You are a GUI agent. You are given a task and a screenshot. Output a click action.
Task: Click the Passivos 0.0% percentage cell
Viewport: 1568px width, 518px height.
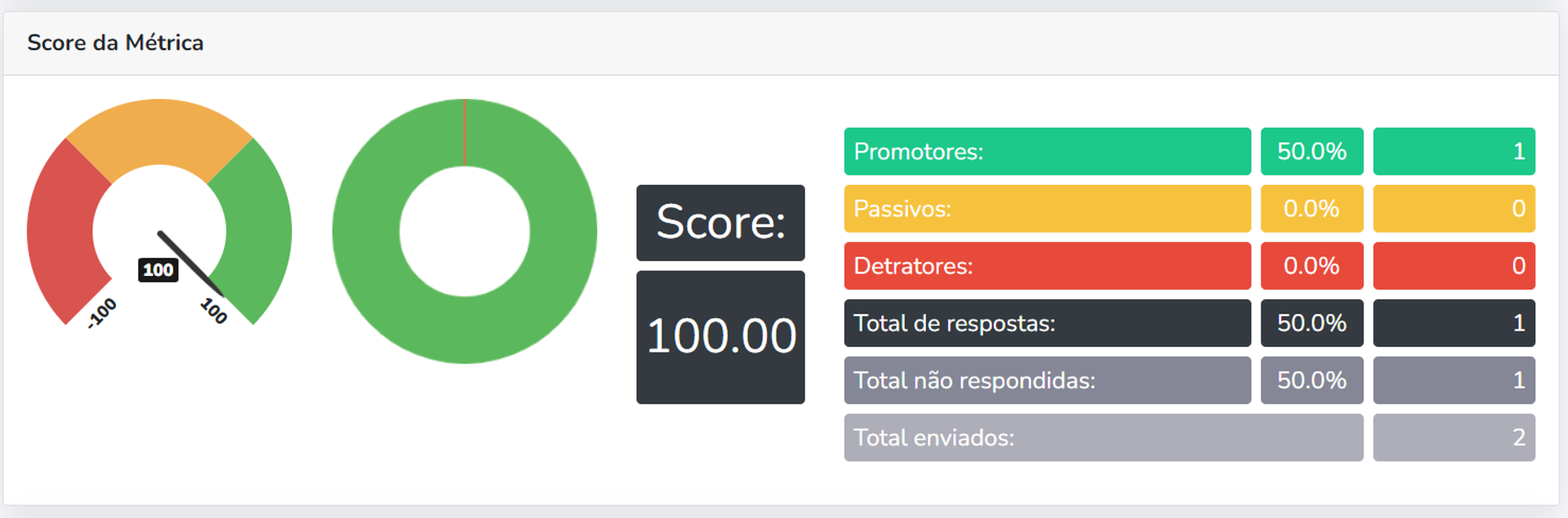pos(1312,208)
